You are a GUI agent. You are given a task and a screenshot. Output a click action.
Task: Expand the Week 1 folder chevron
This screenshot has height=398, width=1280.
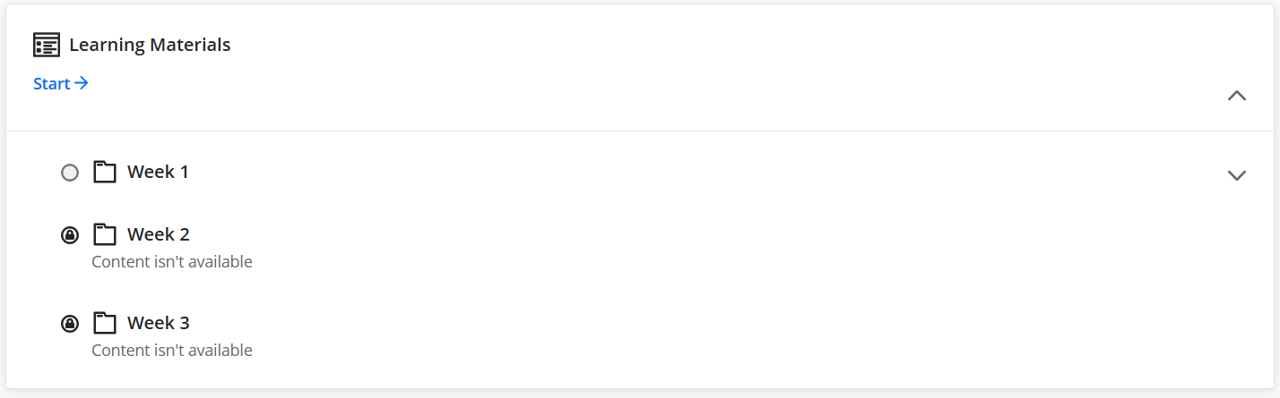coord(1237,175)
